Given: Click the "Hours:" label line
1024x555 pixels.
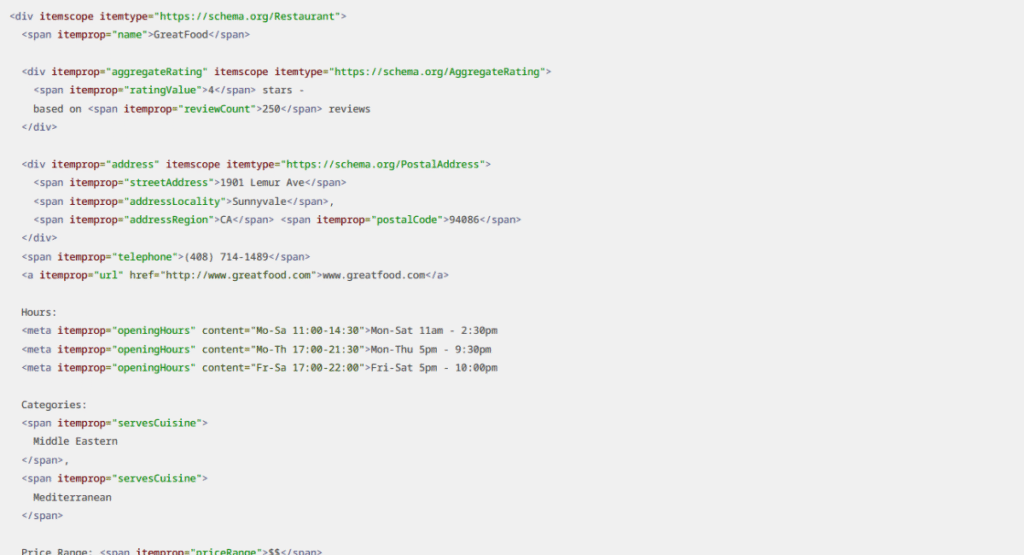Looking at the screenshot, I should (39, 312).
